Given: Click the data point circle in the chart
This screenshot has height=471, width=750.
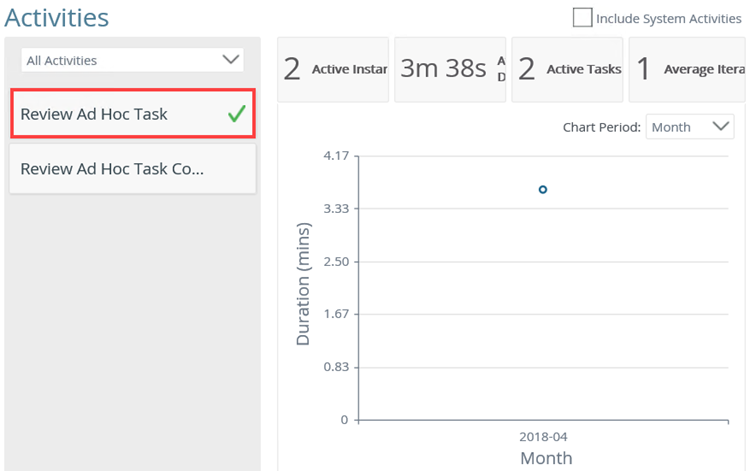Looking at the screenshot, I should click(x=543, y=189).
